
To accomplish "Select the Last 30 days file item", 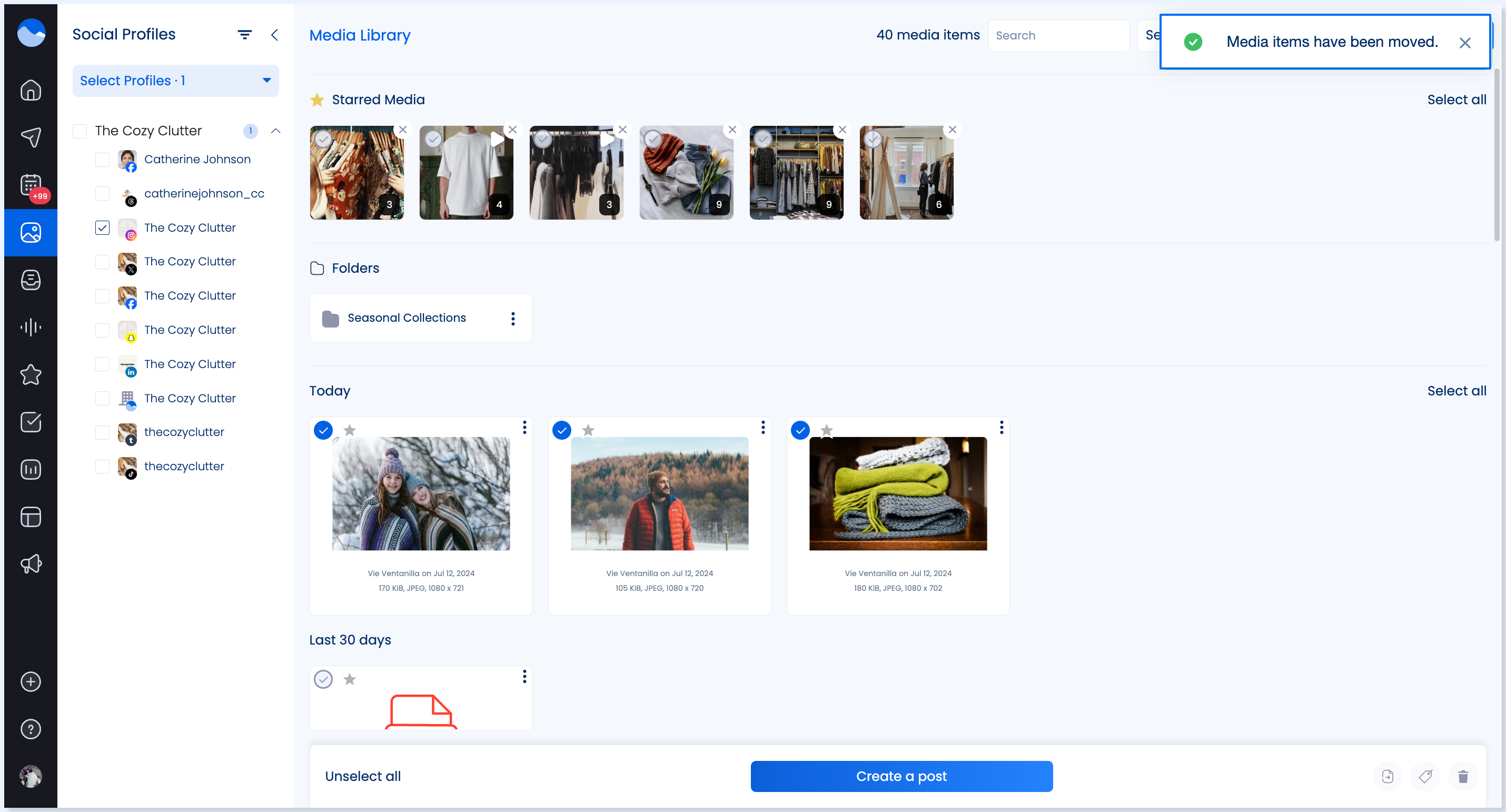I will [323, 679].
